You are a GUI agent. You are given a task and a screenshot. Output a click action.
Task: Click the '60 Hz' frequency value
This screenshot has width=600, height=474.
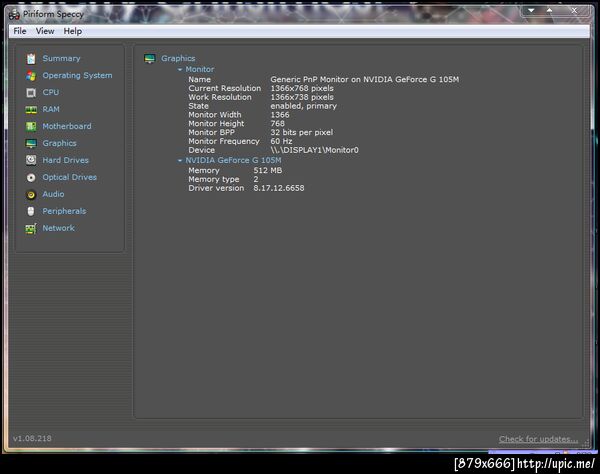pos(281,141)
